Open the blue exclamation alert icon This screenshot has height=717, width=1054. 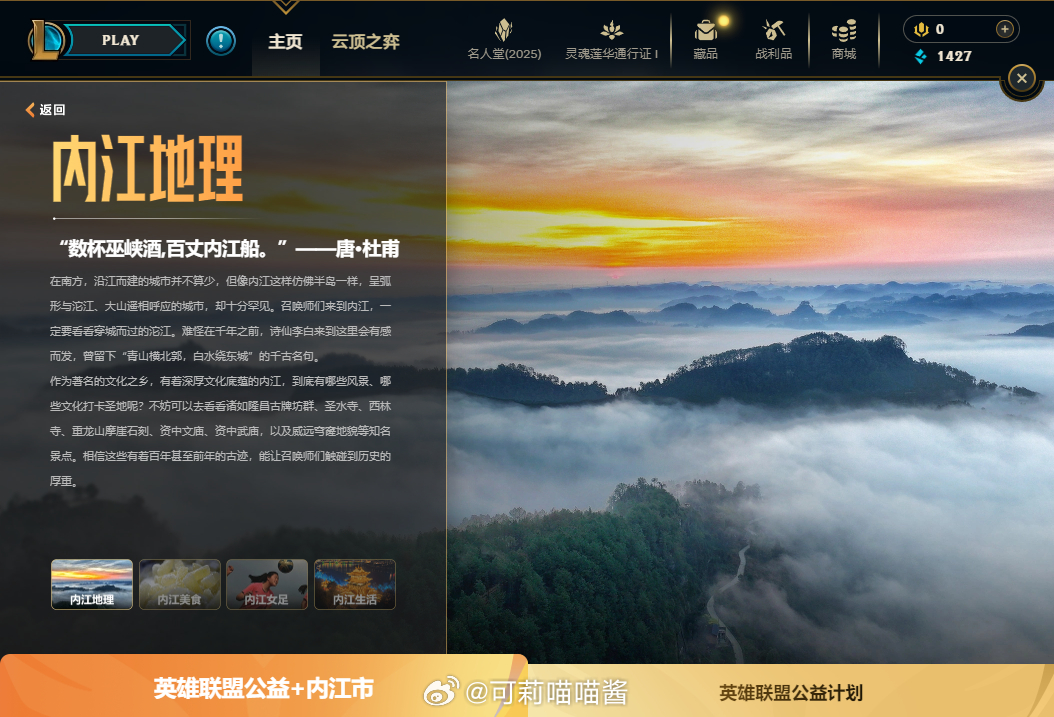click(x=220, y=40)
